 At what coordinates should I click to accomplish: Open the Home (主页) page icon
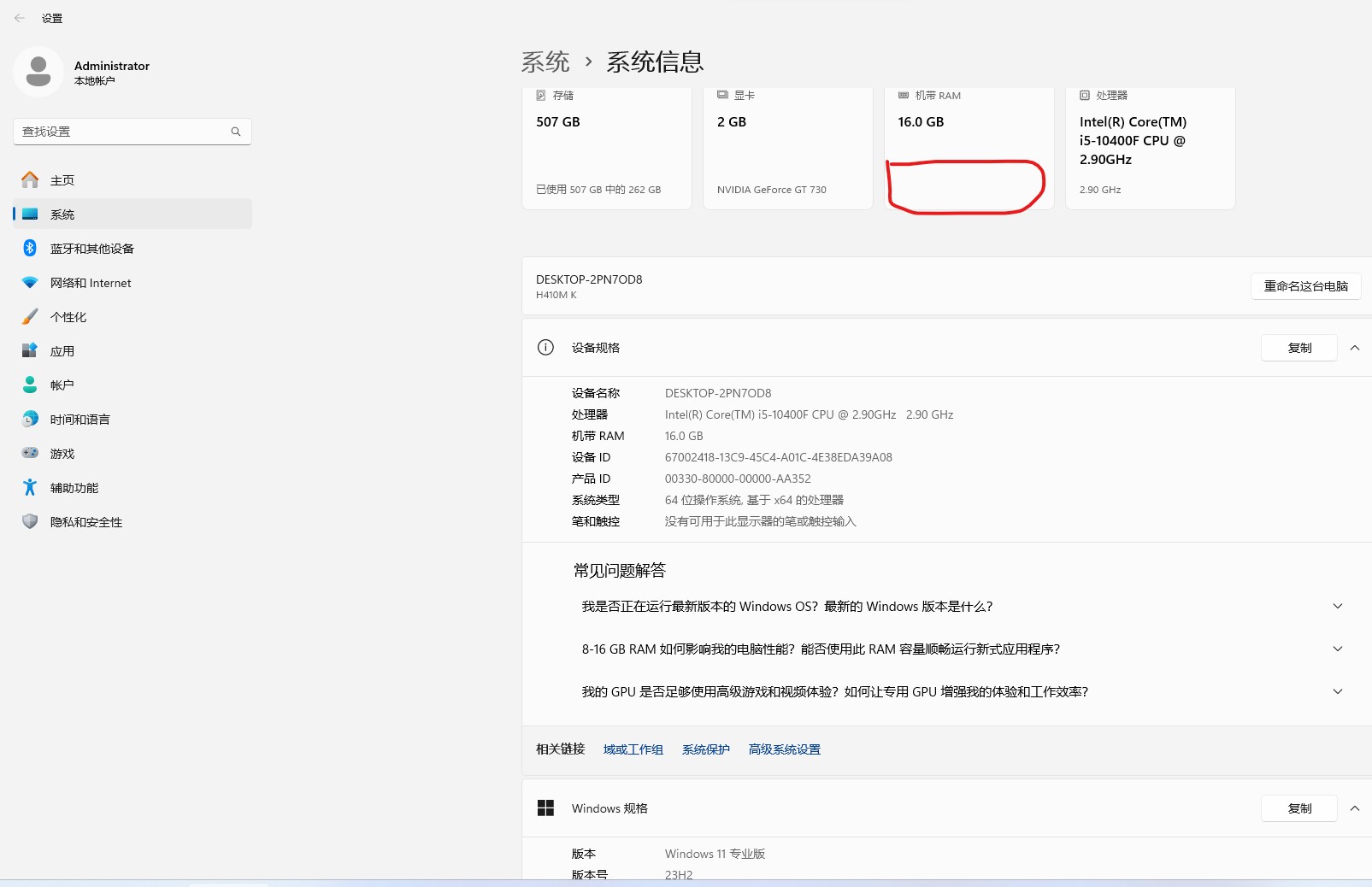pyautogui.click(x=30, y=180)
